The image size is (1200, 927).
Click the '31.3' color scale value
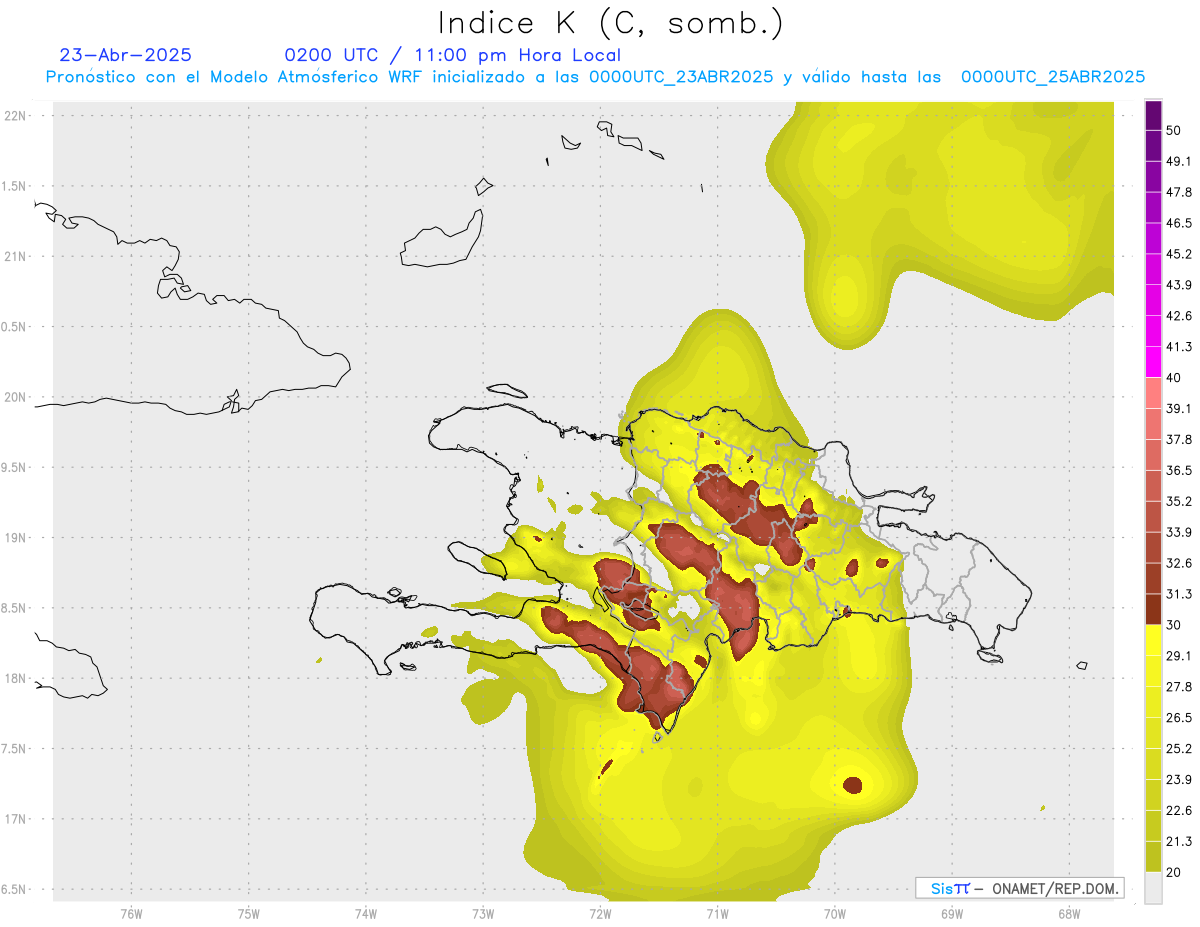(x=1179, y=594)
